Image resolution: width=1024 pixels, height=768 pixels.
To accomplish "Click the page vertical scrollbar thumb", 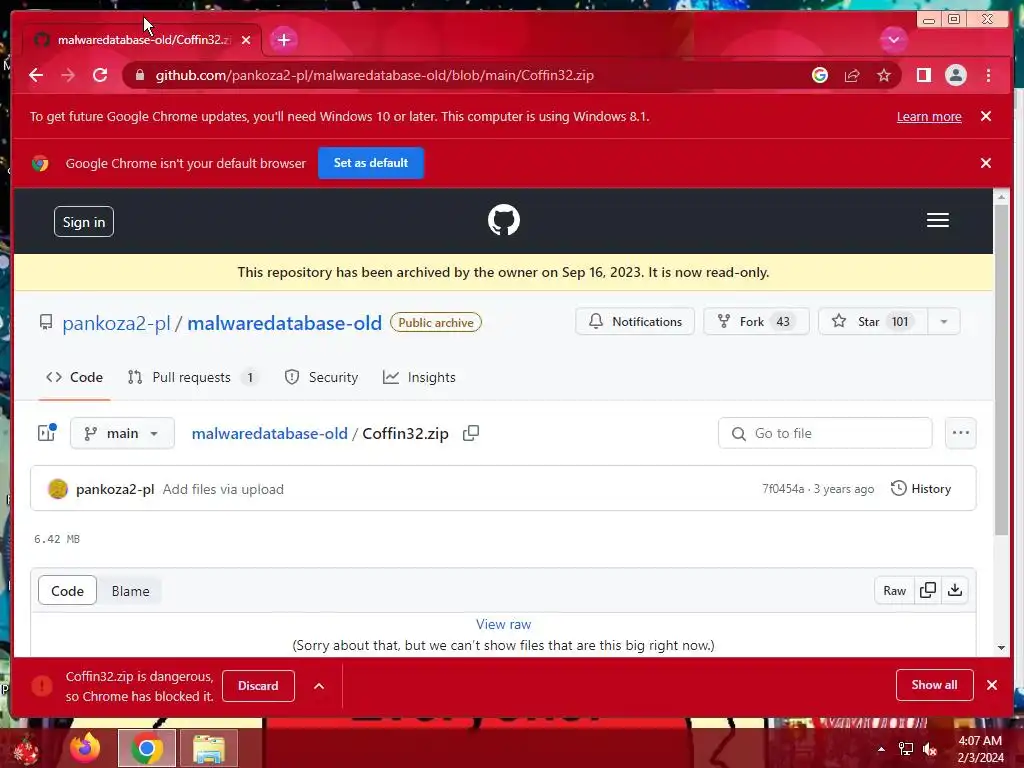I will click(1001, 369).
